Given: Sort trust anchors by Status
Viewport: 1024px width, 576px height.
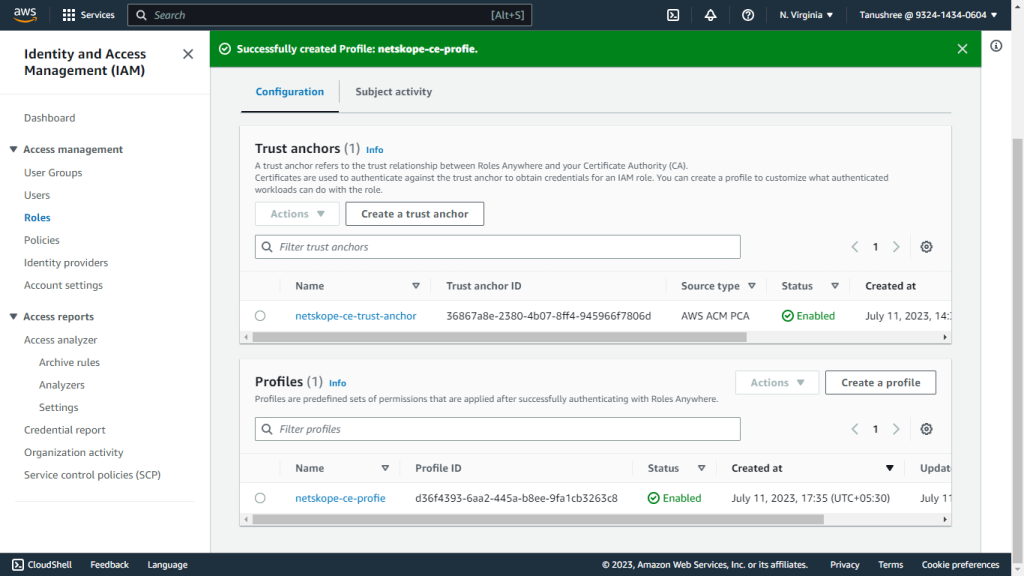Looking at the screenshot, I should [835, 286].
